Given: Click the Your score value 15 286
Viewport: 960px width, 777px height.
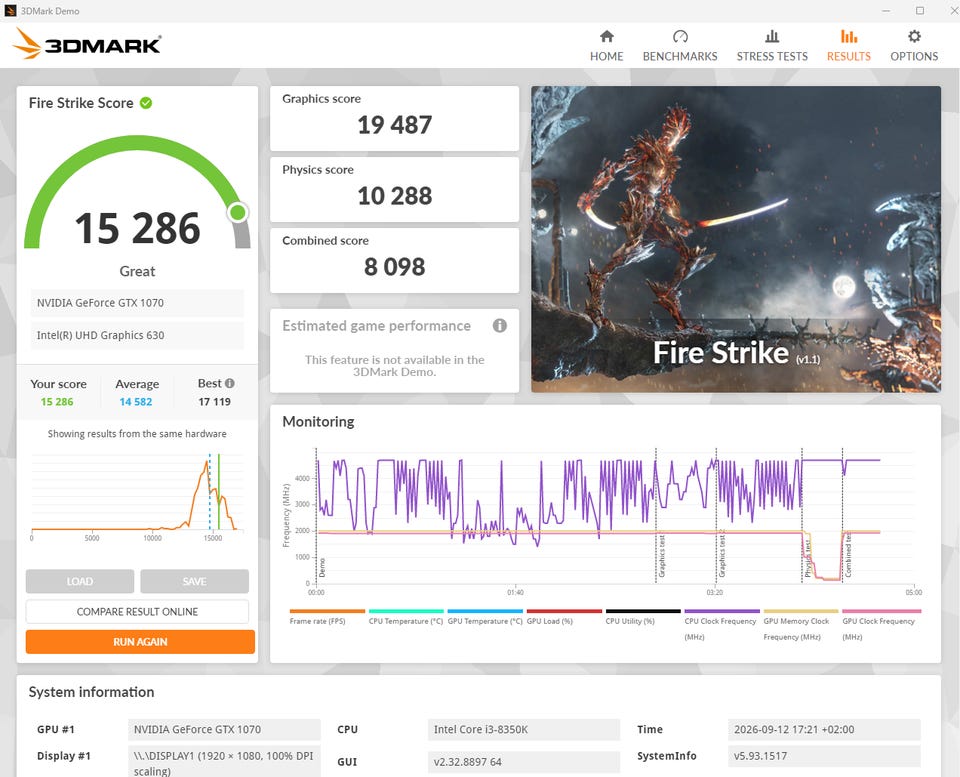Looking at the screenshot, I should coord(57,402).
